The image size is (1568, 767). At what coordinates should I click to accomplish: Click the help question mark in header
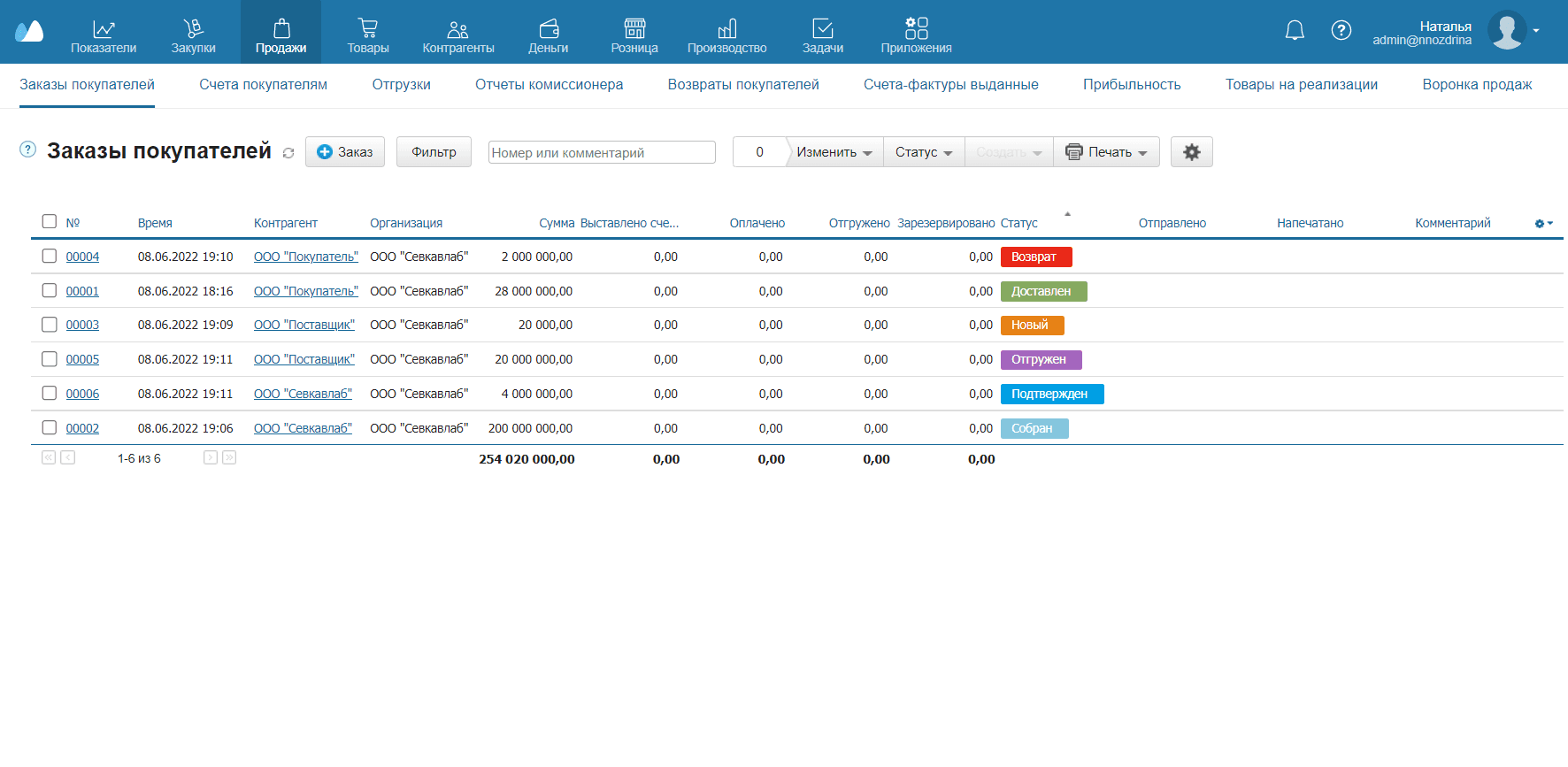tap(1341, 31)
